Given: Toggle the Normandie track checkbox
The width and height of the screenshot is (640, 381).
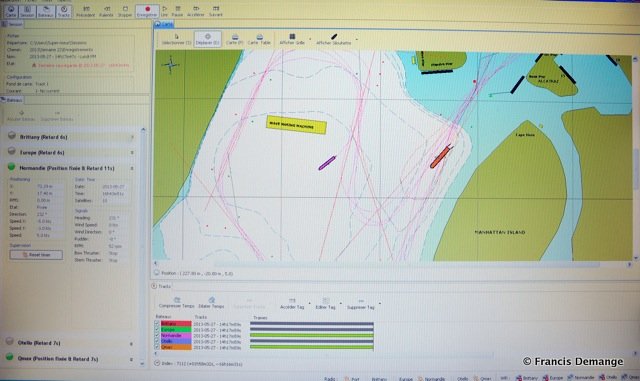Looking at the screenshot, I should 157,336.
